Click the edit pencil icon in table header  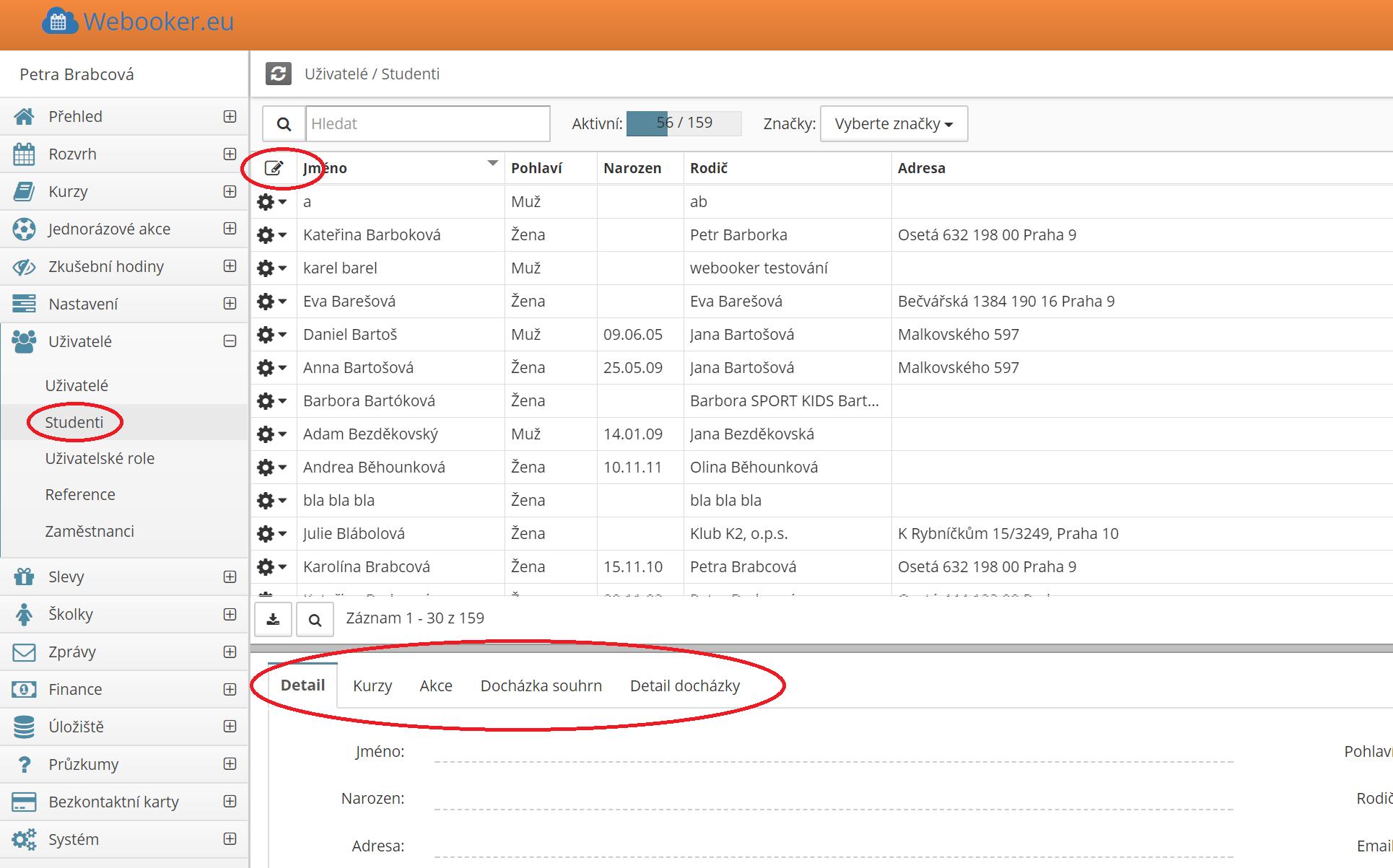coord(274,168)
